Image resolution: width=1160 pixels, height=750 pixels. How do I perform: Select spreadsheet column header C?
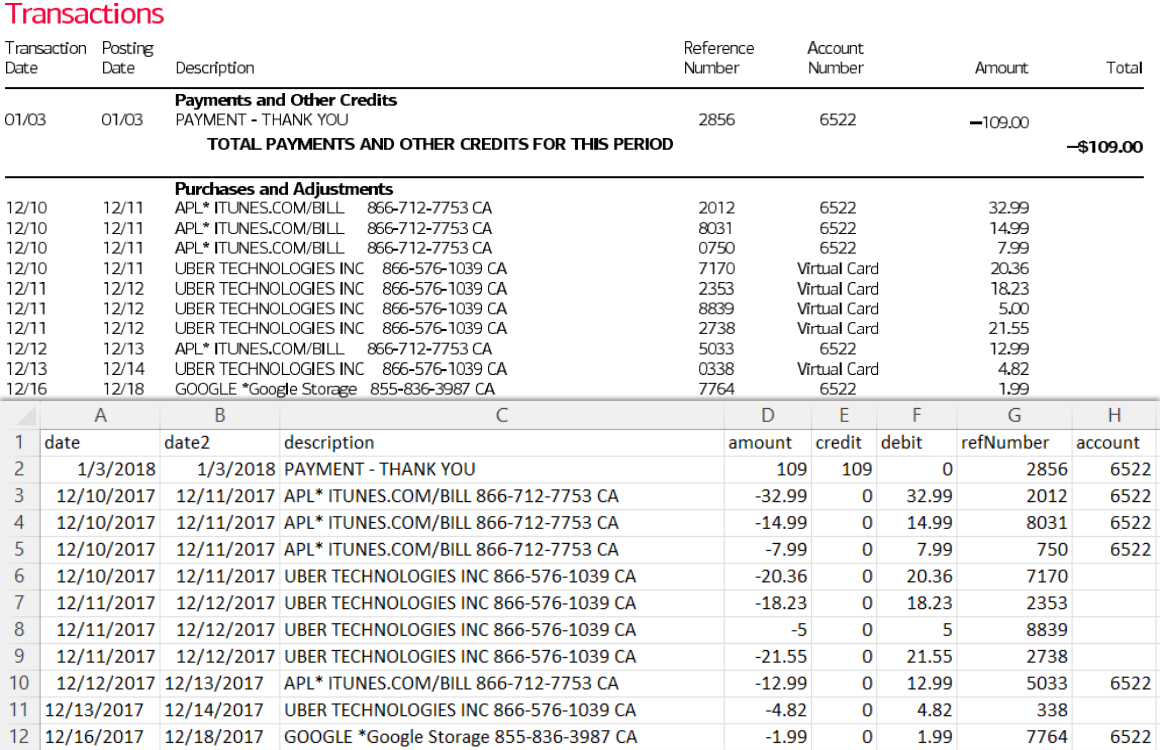(x=502, y=414)
